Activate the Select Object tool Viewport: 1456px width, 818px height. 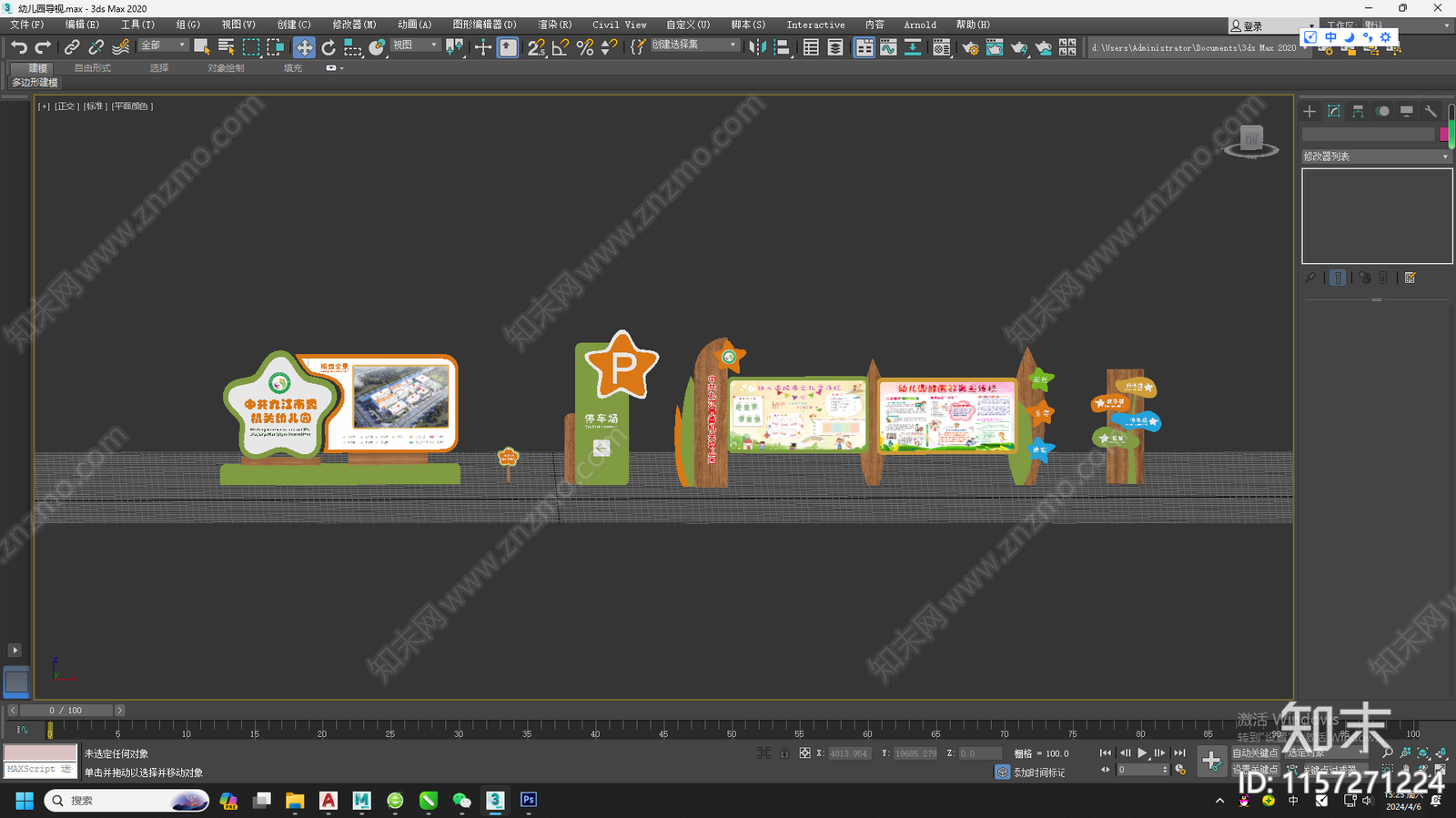click(x=202, y=47)
